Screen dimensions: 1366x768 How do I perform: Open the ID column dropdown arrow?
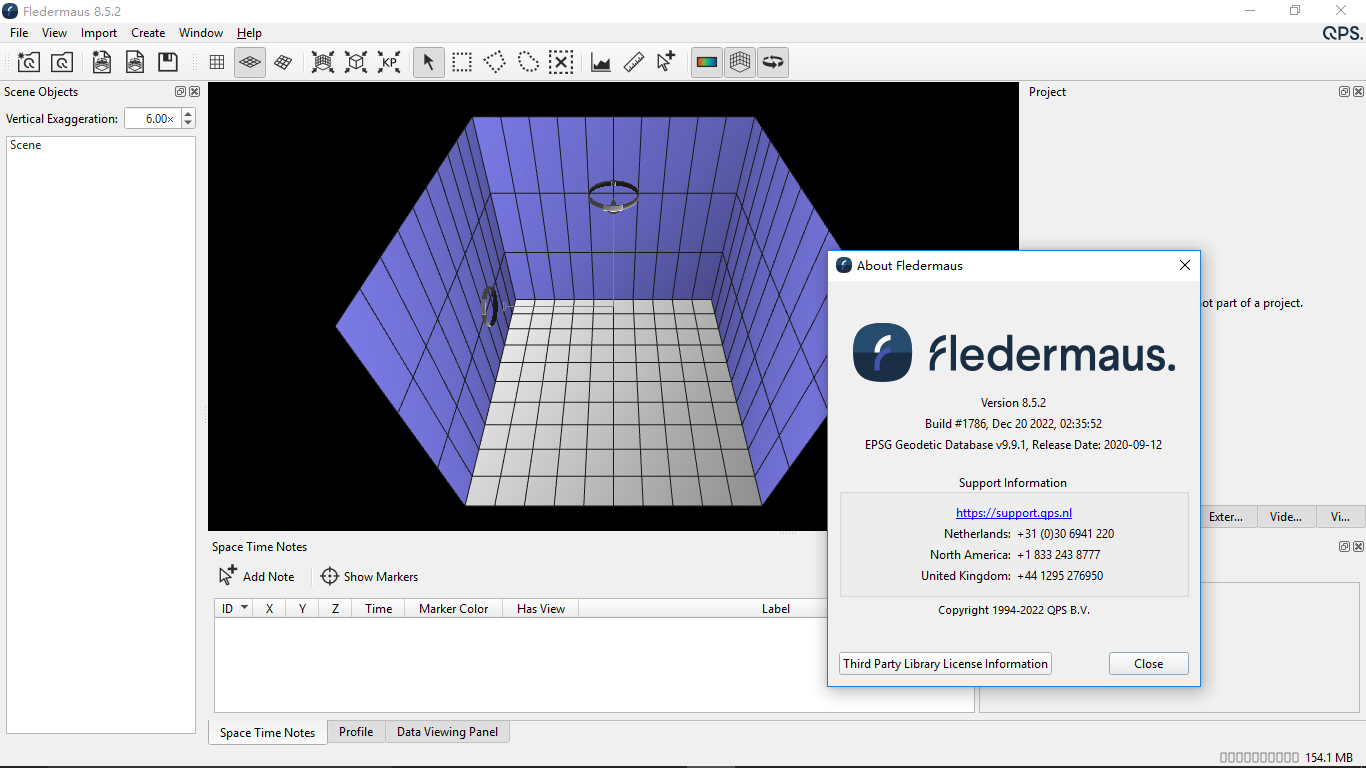pyautogui.click(x=245, y=608)
